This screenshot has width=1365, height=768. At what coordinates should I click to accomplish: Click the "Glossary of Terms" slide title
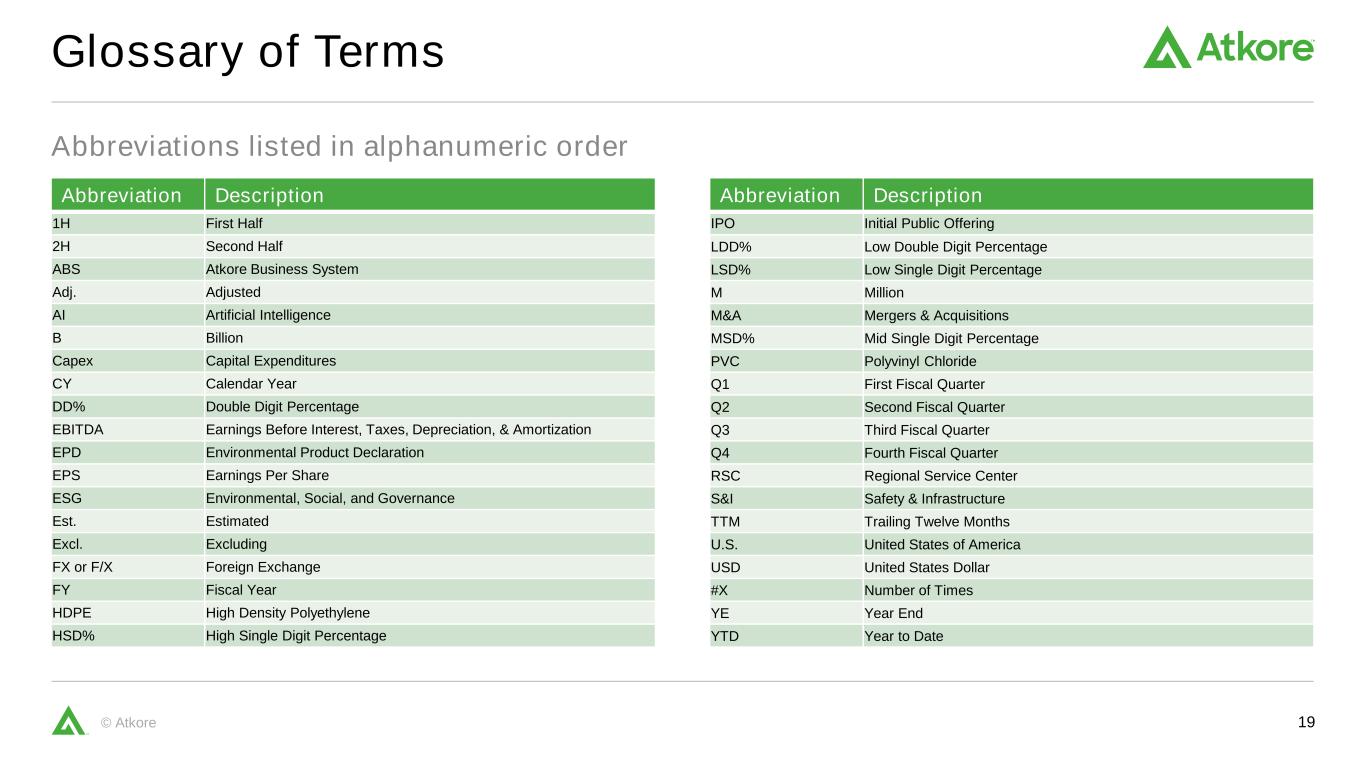coord(248,52)
